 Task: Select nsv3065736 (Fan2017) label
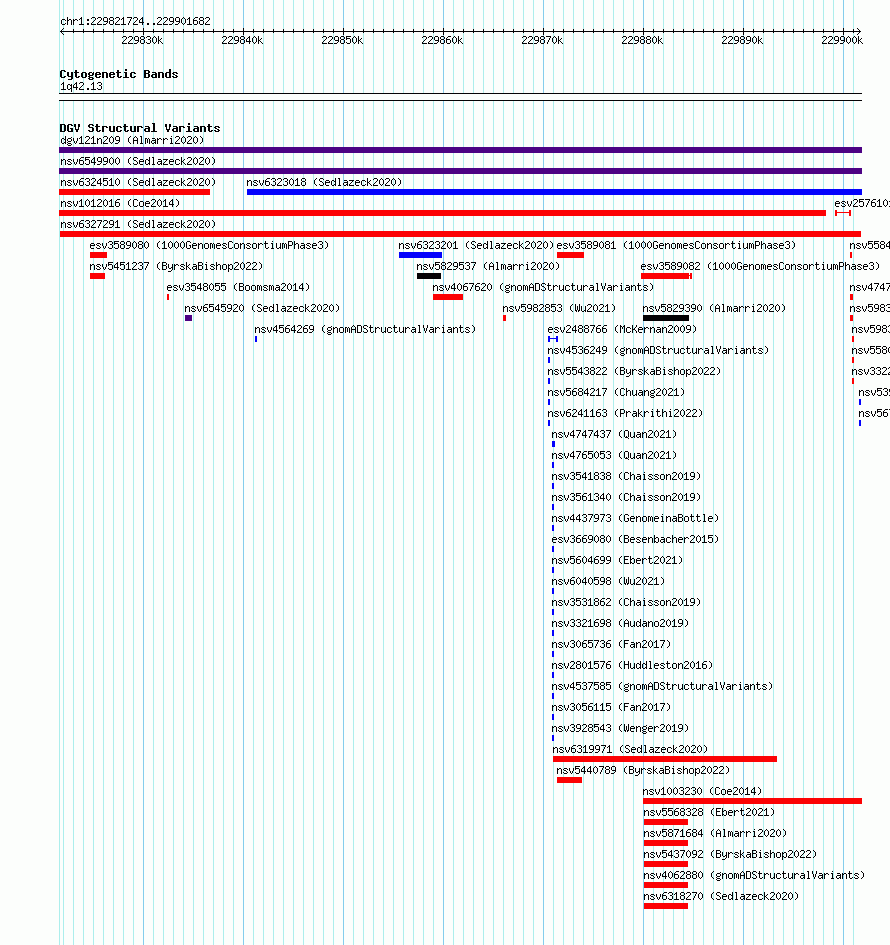click(611, 645)
